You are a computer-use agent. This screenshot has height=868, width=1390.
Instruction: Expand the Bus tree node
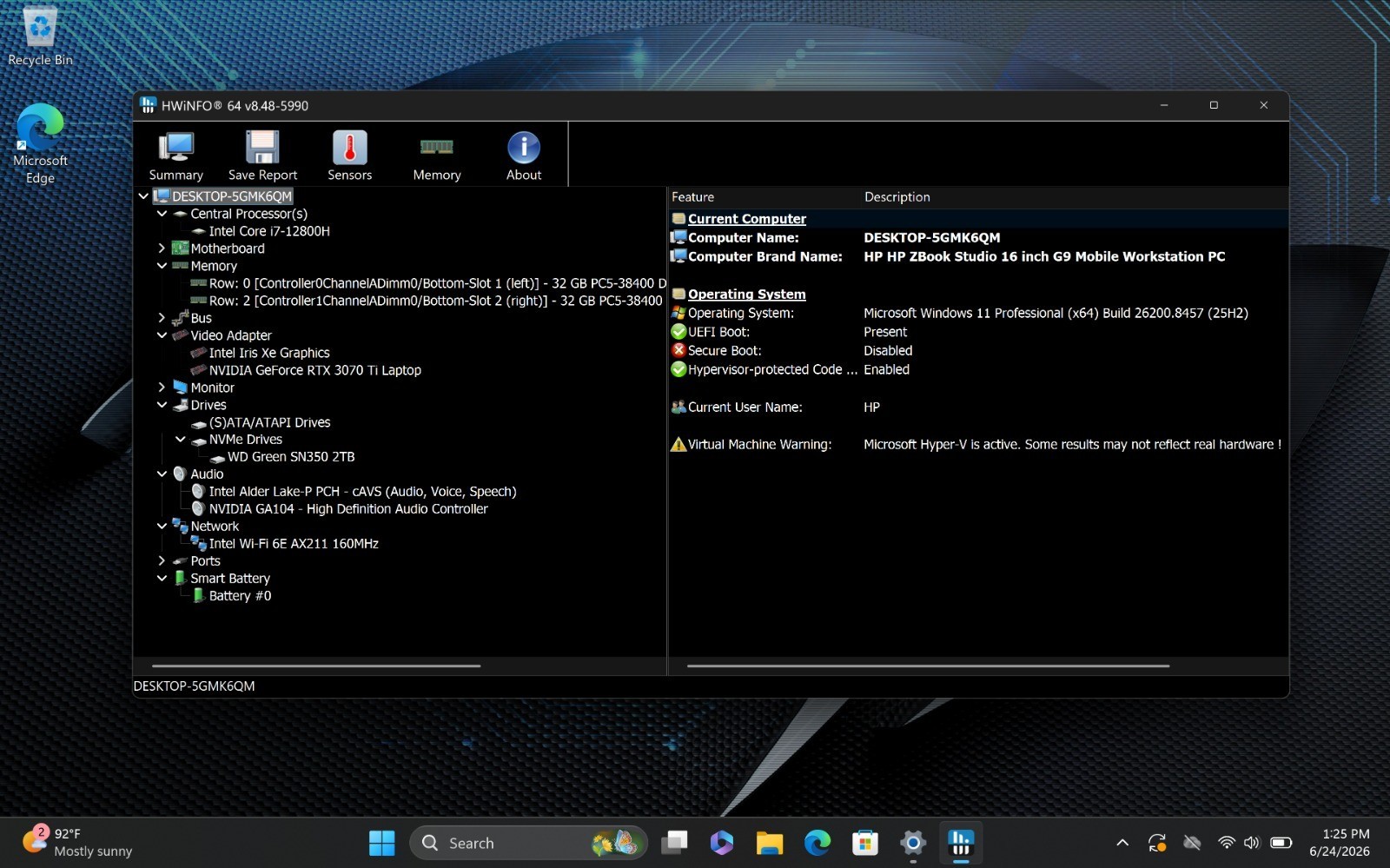tap(162, 318)
